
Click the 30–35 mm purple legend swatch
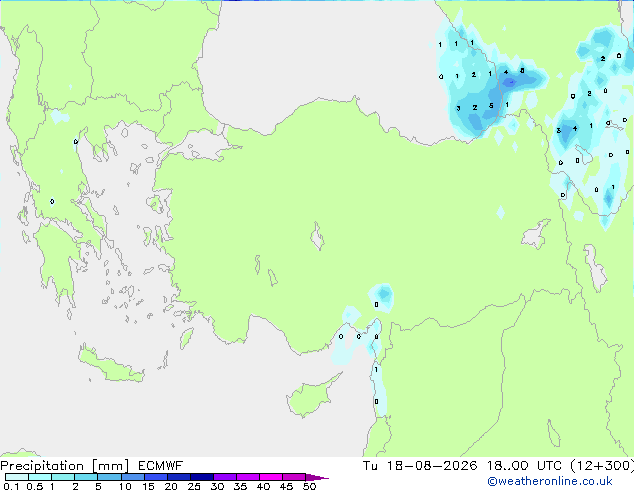click(x=224, y=477)
